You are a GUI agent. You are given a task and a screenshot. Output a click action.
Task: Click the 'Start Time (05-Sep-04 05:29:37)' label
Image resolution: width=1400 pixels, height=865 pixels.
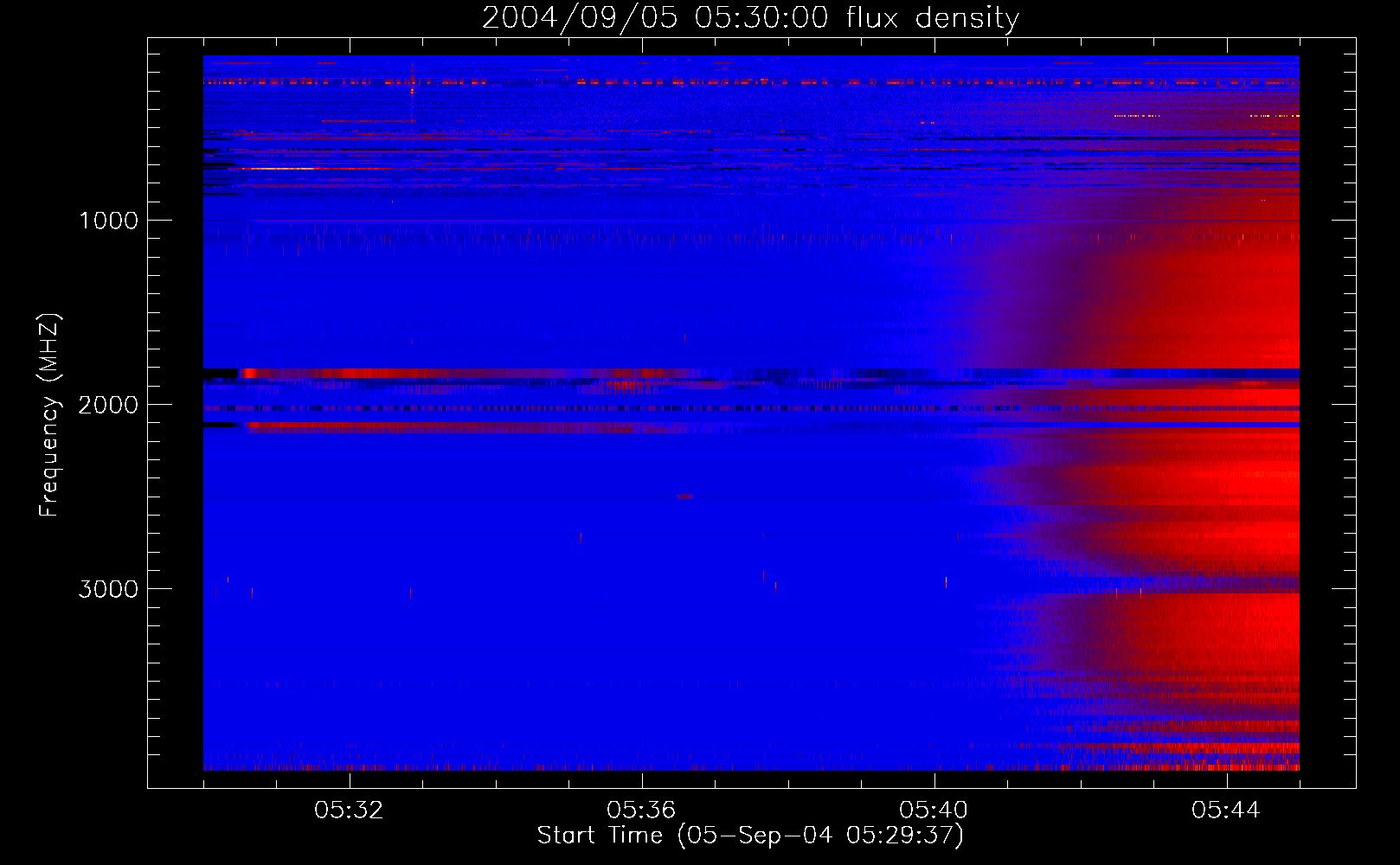[x=750, y=836]
